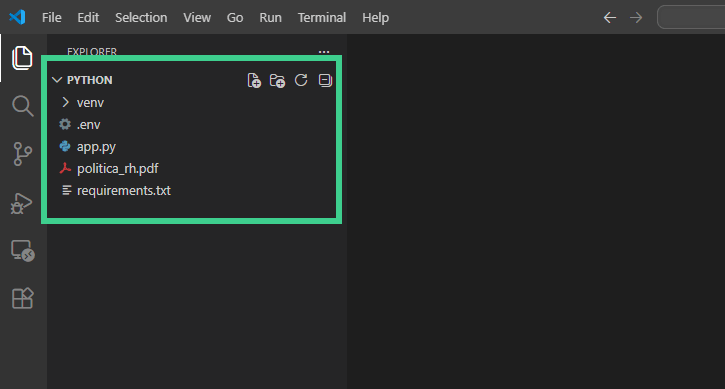Open the Help menu

[375, 18]
